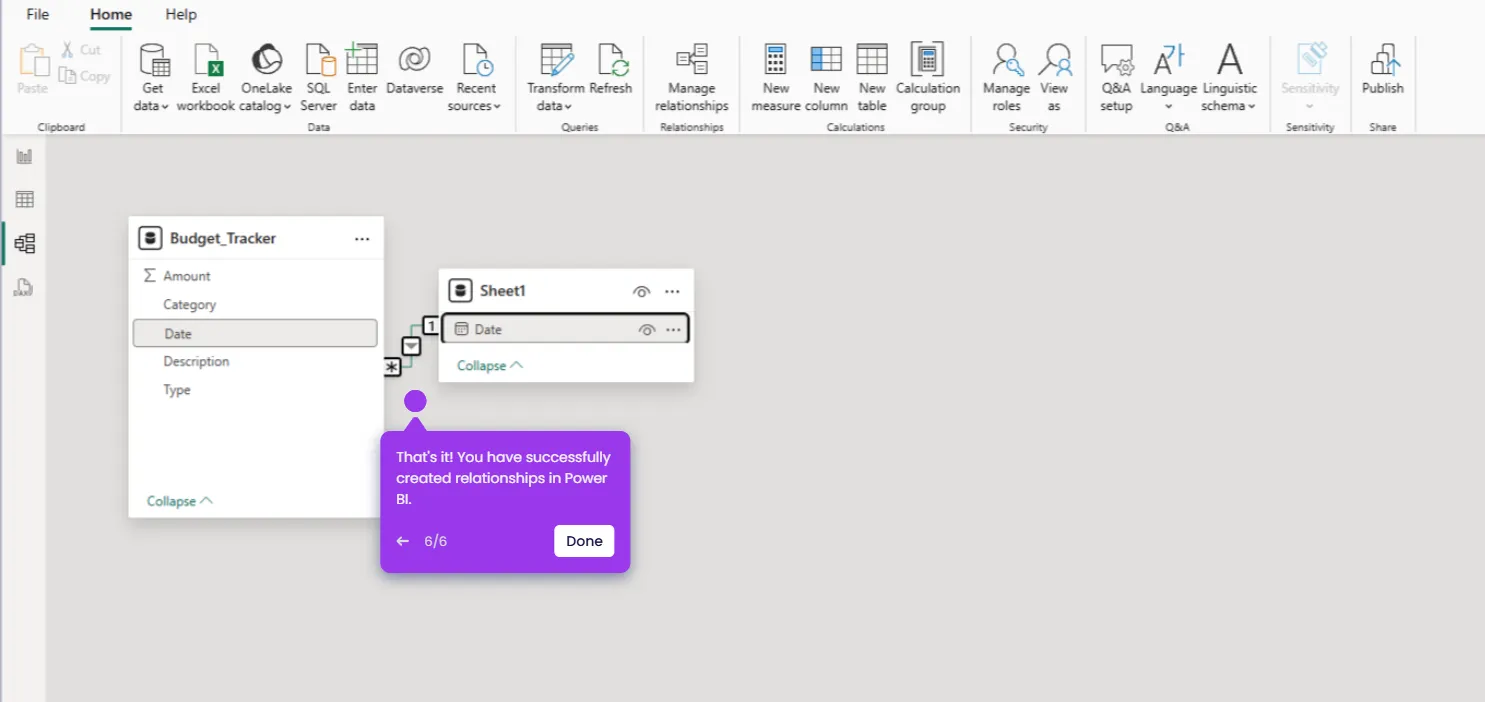Viewport: 1485px width, 702px height.
Task: Expand the Recent sources list
Action: 476,78
